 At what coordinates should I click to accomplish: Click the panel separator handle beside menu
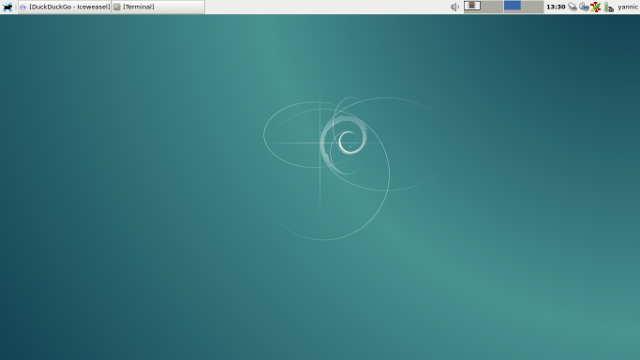16,7
